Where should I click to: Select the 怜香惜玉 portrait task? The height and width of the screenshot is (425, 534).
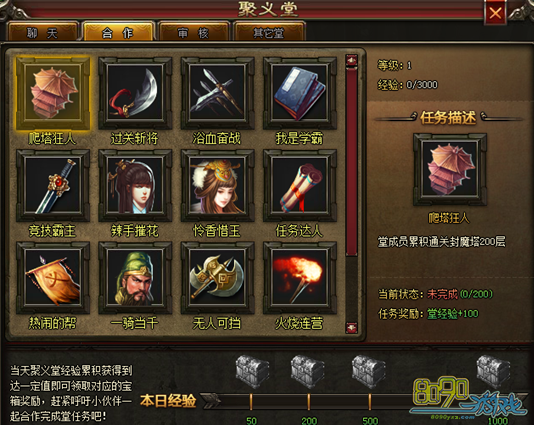[217, 186]
